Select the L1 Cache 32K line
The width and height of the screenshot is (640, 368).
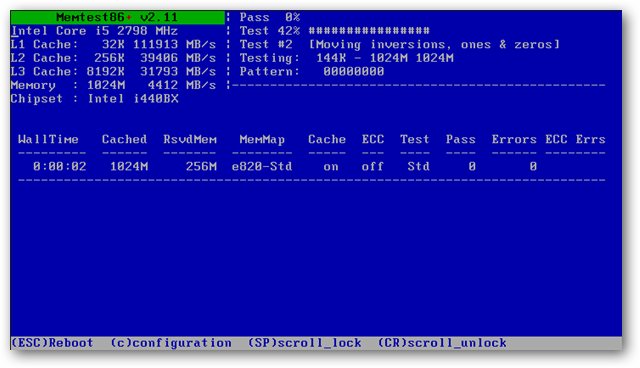(x=113, y=44)
